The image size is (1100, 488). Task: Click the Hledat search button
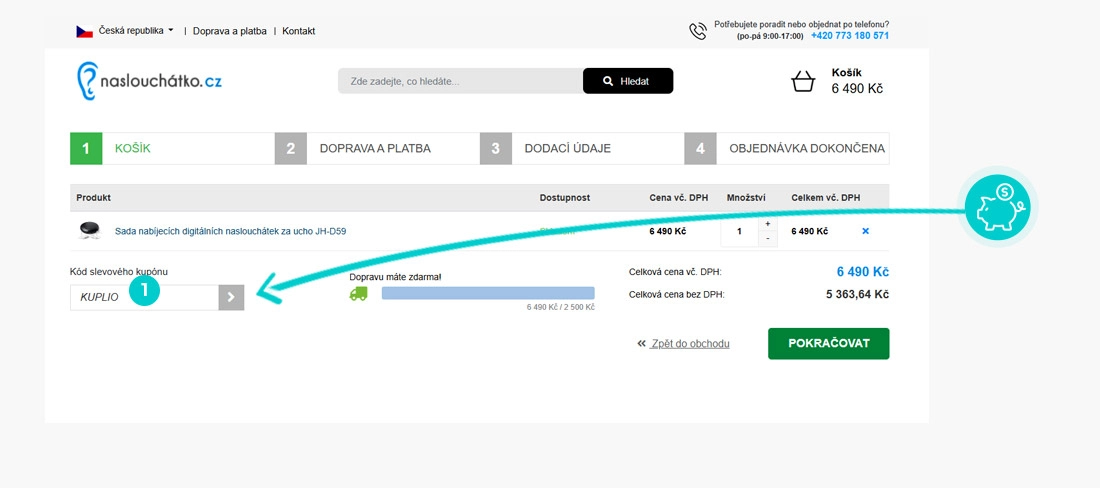tap(628, 81)
